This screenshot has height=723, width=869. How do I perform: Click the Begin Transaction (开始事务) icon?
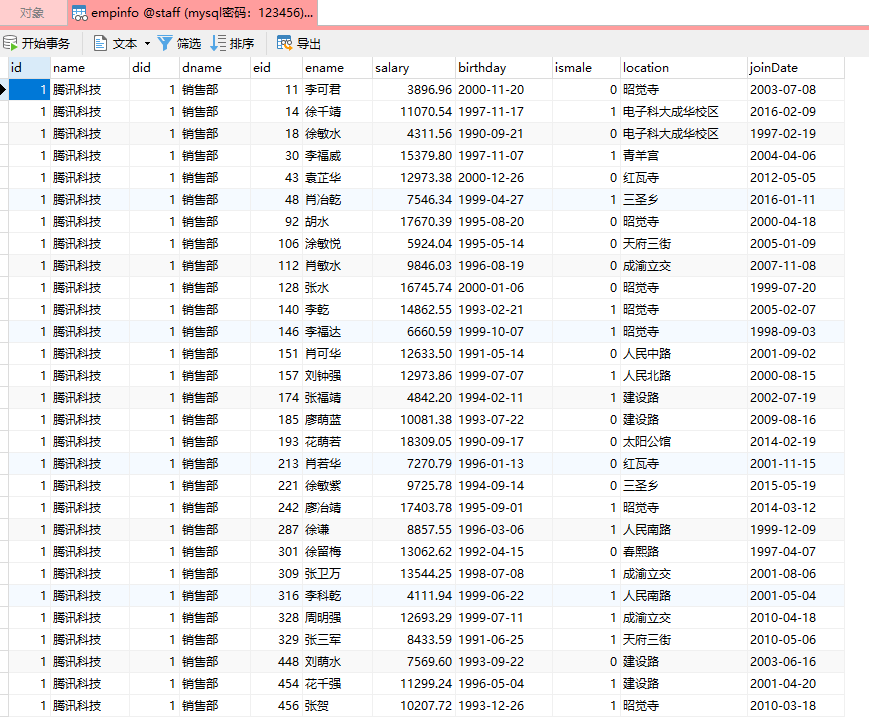tap(10, 43)
